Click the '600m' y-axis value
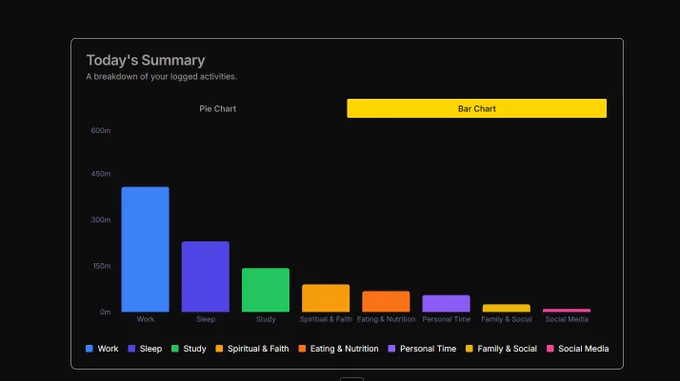 click(101, 130)
